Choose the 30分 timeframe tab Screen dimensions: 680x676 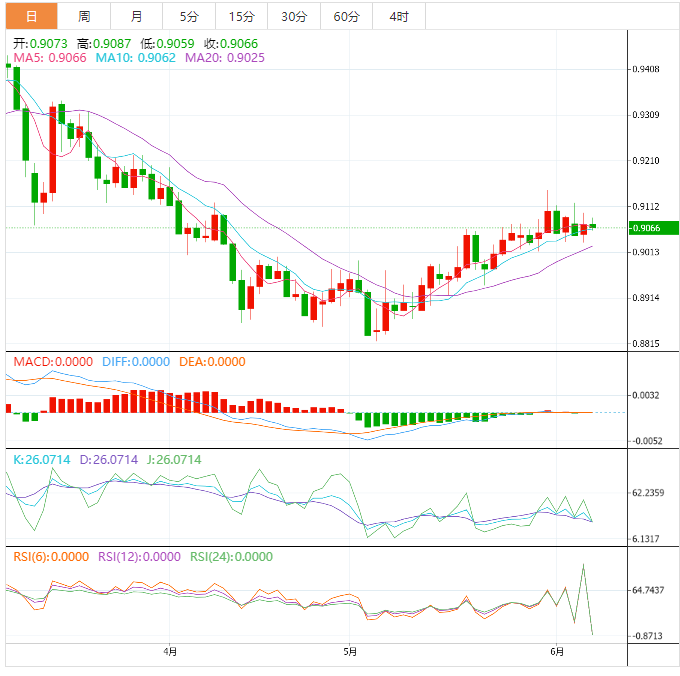point(294,16)
